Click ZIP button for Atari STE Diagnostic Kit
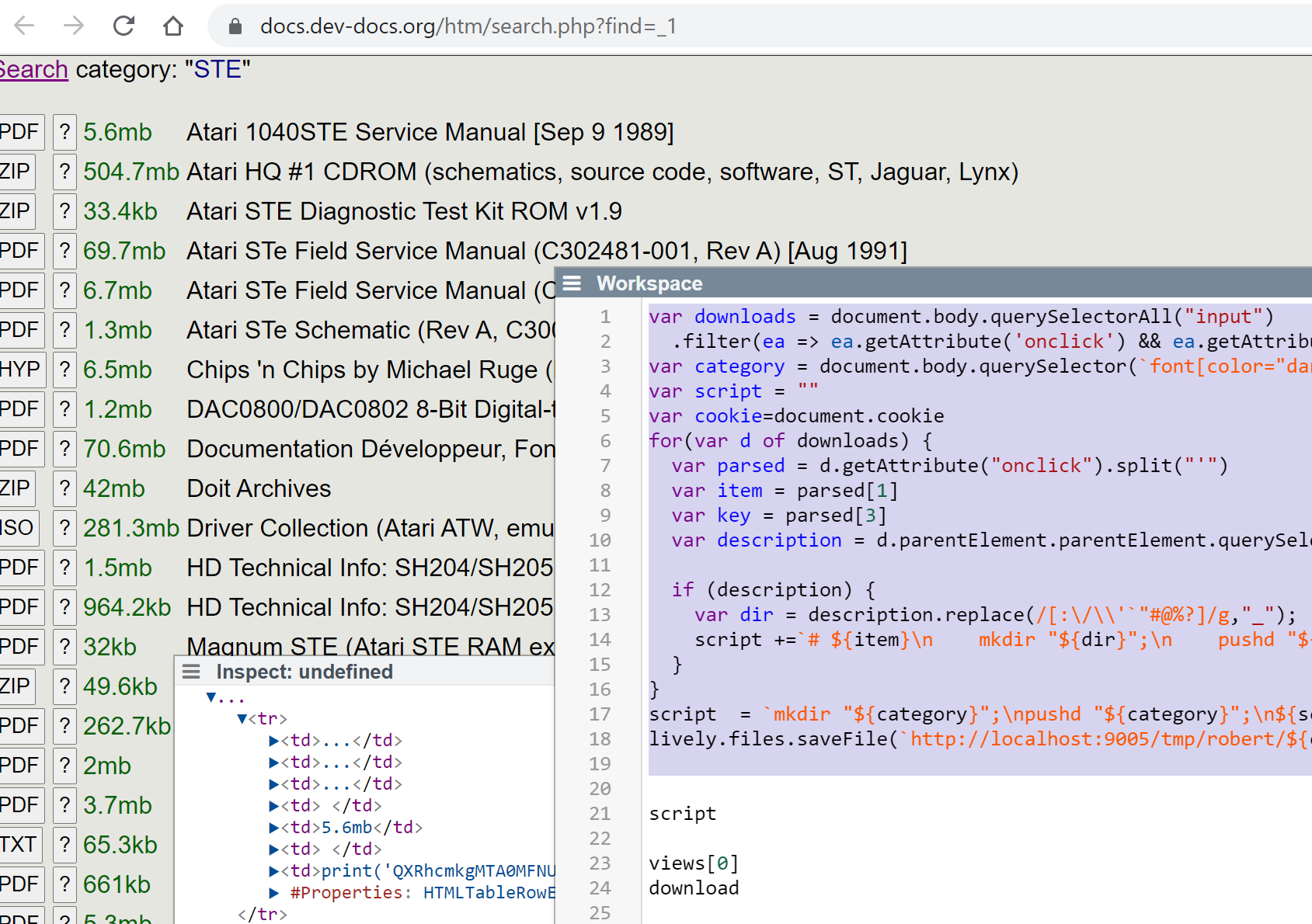1312x924 pixels. 16,211
